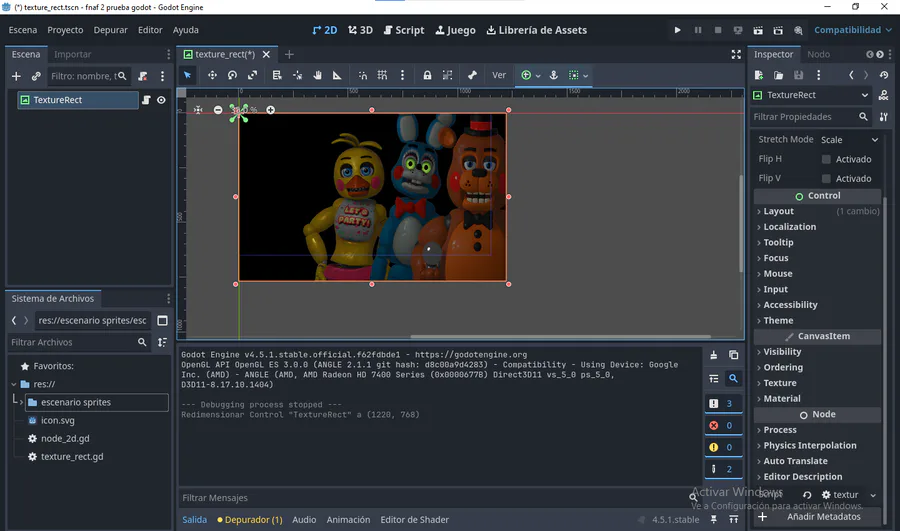Open the Compatibilidad renderer dropdown
The height and width of the screenshot is (531, 900).
click(x=853, y=30)
